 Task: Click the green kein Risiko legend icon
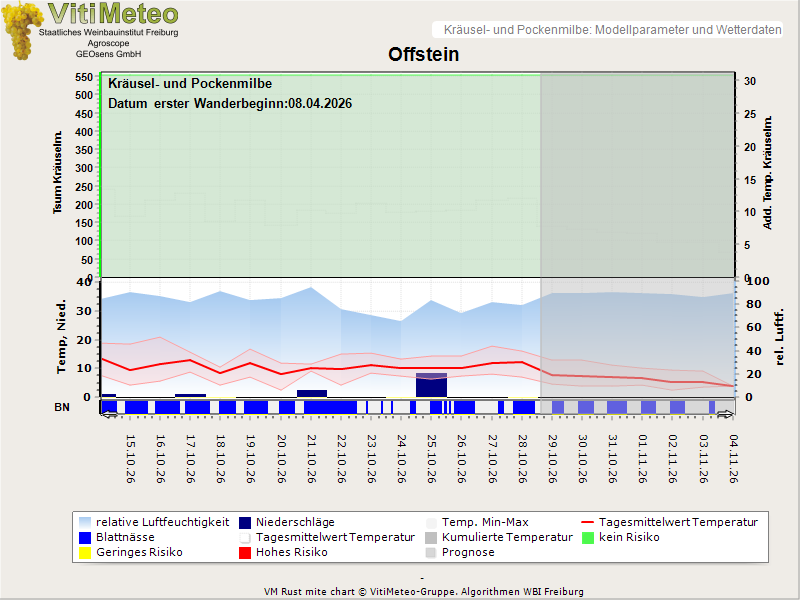click(x=588, y=538)
